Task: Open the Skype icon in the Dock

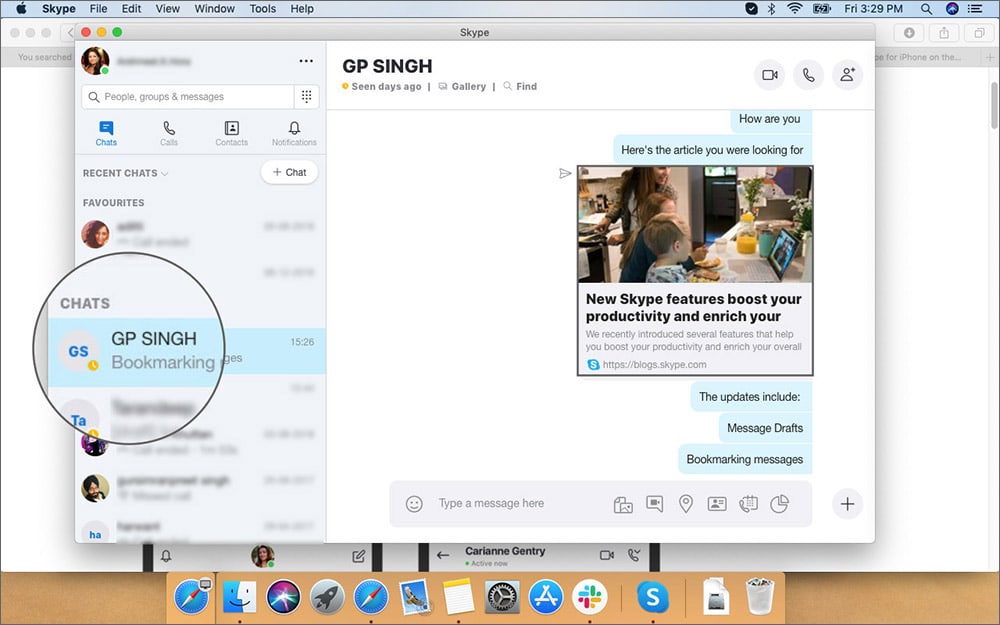Action: (x=653, y=597)
